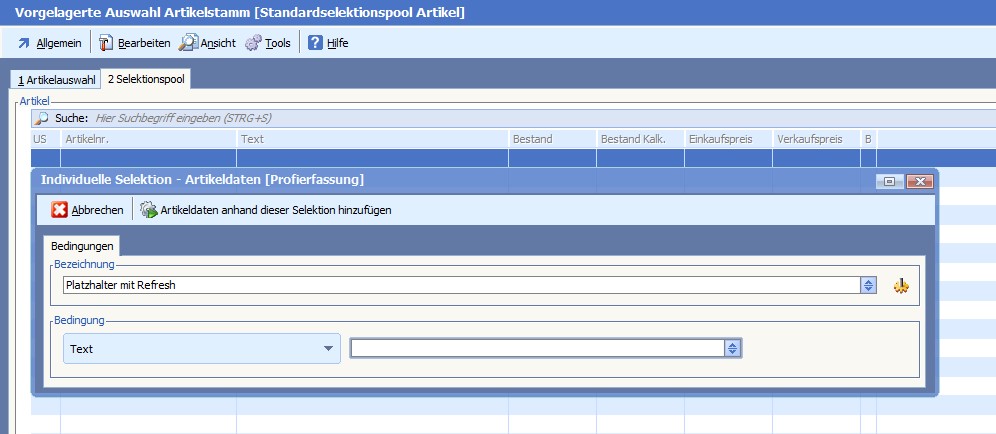Open the Bezeichnung dropdown arrows

pyautogui.click(x=869, y=286)
